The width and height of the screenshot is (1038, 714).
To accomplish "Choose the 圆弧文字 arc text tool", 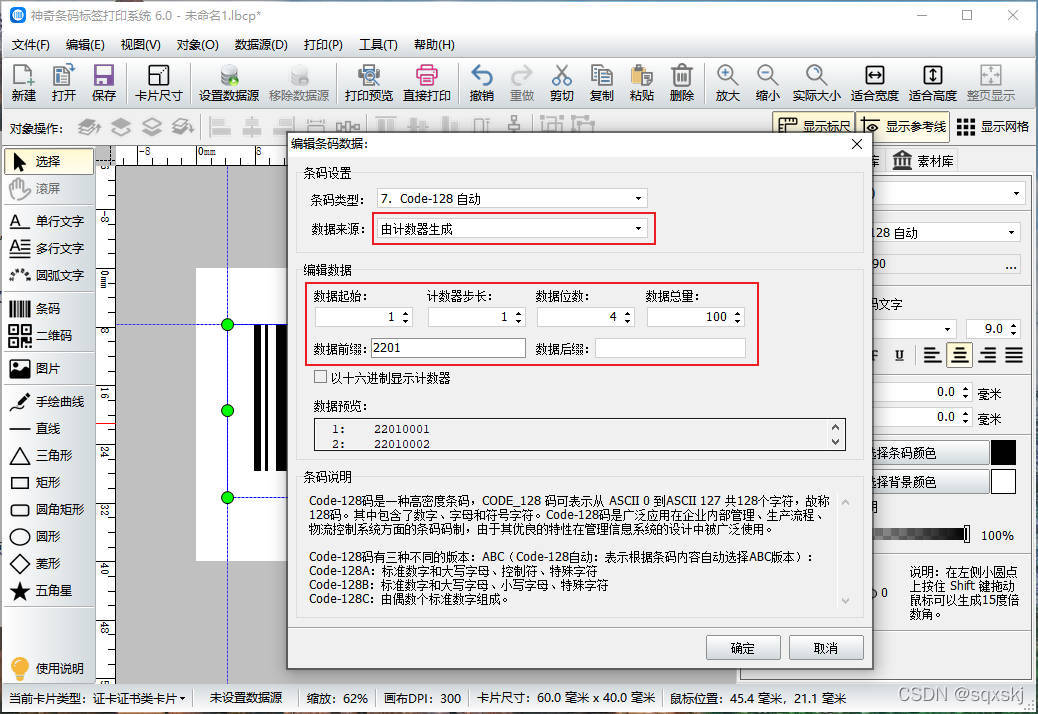I will [x=48, y=275].
